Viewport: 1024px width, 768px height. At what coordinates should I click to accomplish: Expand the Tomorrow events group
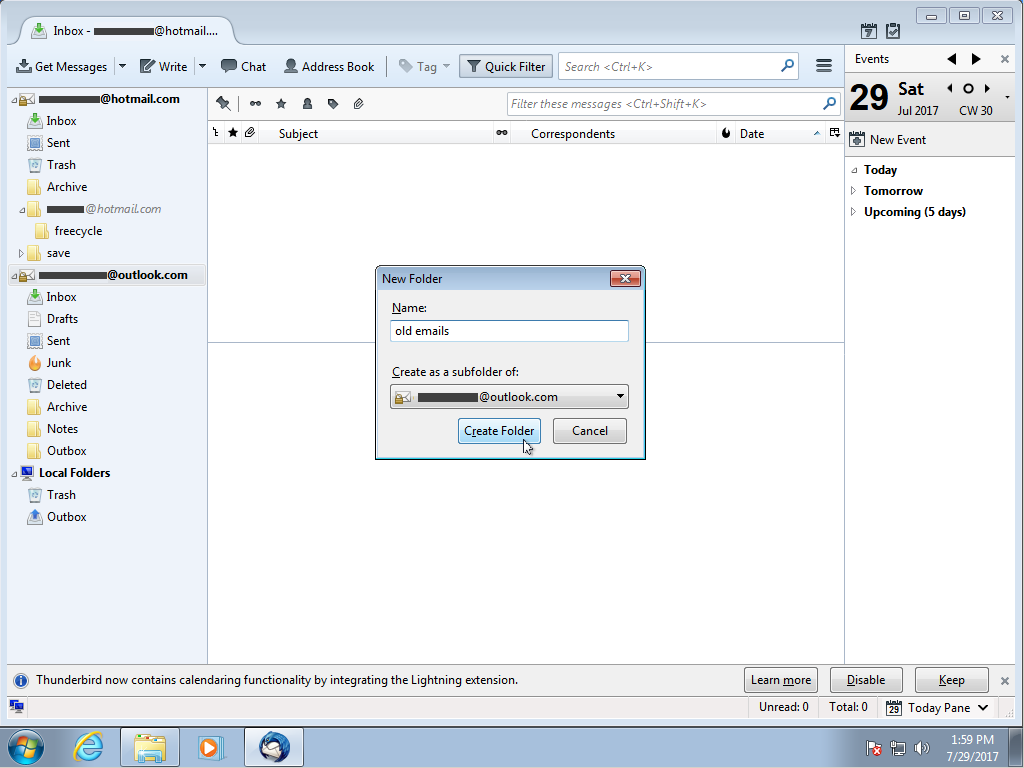[853, 191]
